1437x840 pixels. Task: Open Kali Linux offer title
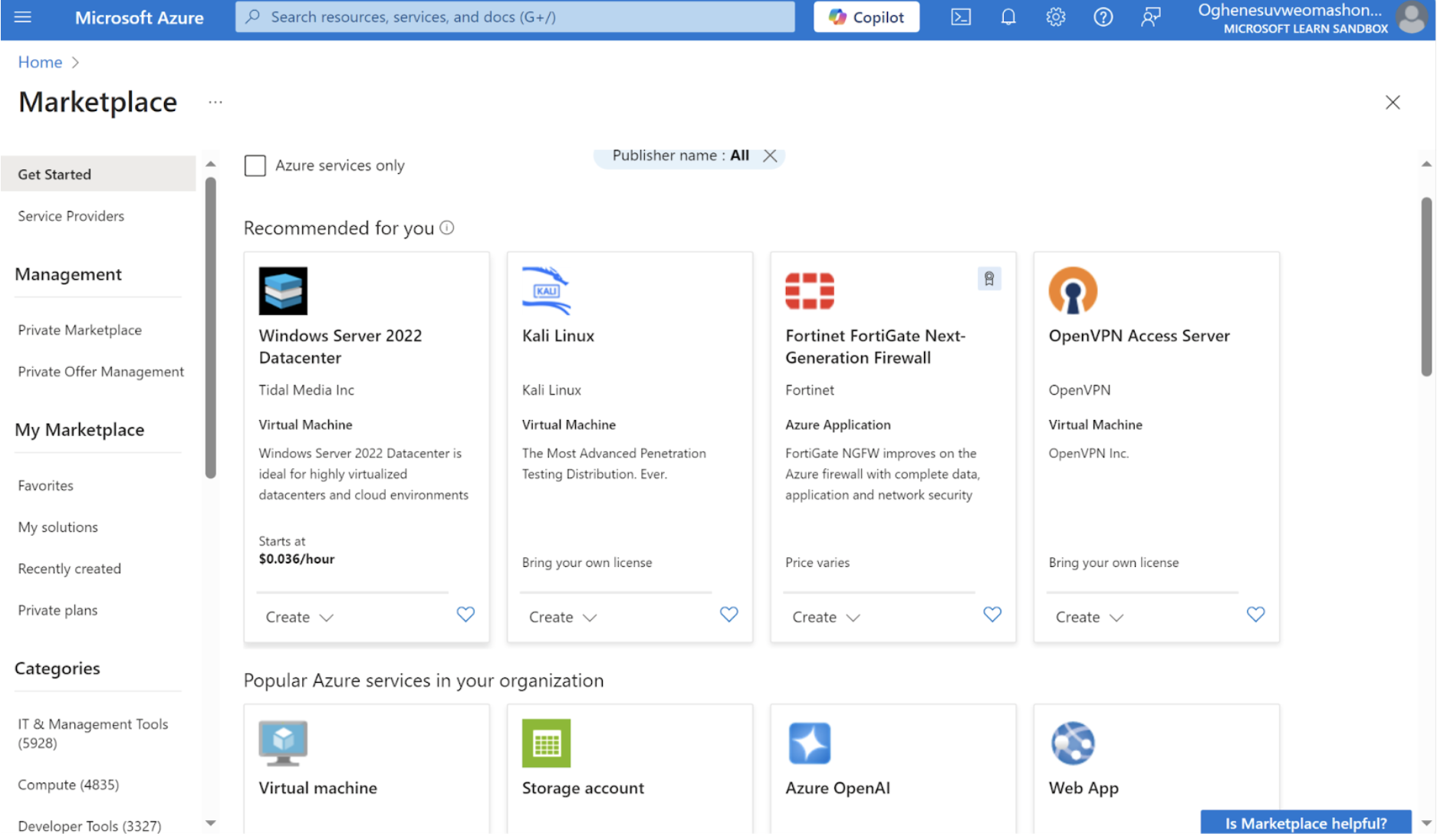click(557, 336)
